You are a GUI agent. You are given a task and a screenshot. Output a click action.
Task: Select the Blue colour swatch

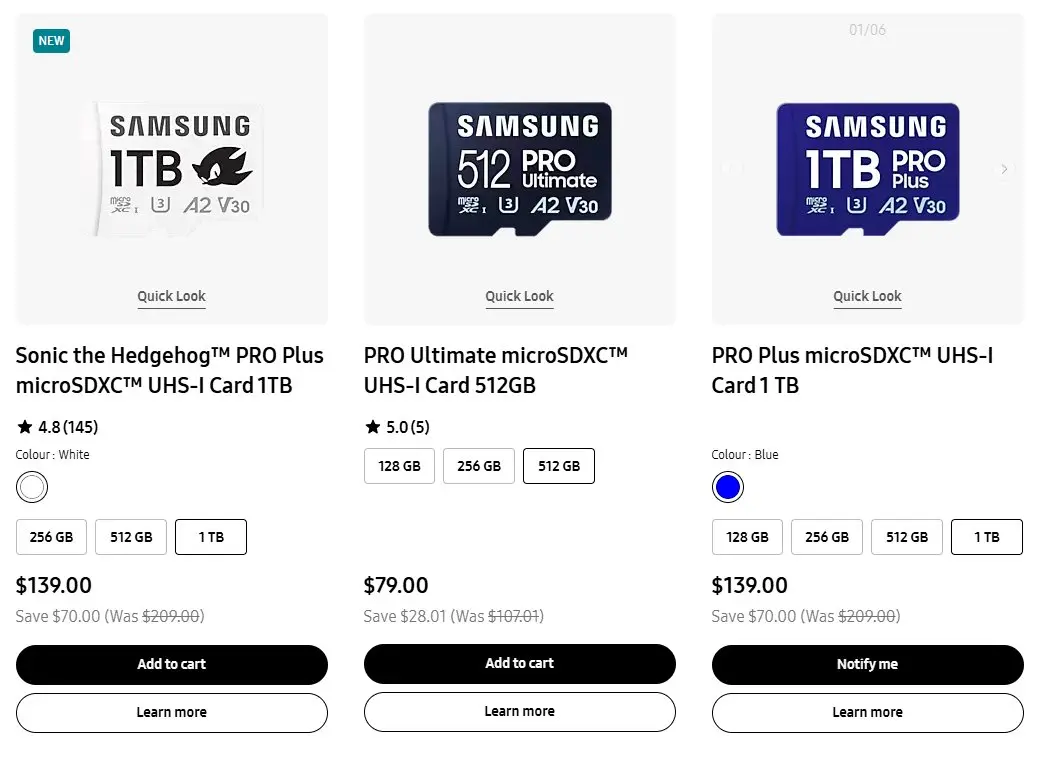[x=728, y=487]
